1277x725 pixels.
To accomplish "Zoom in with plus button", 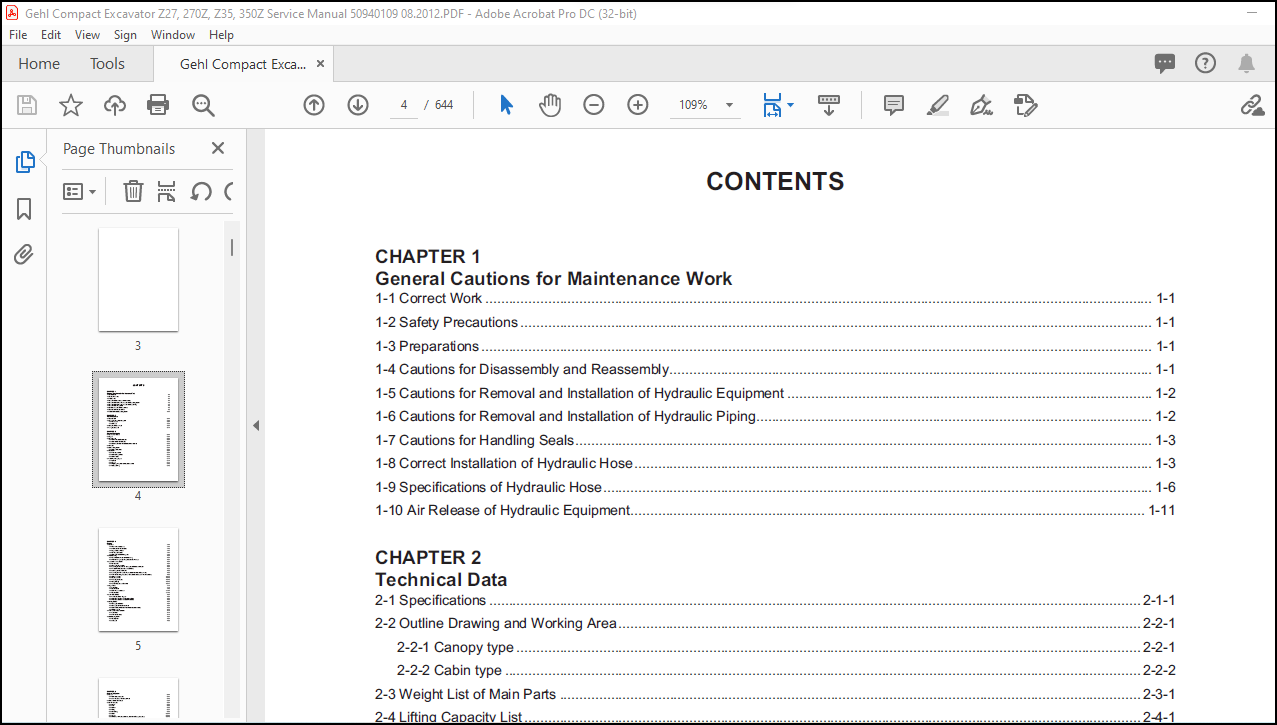I will pyautogui.click(x=638, y=105).
